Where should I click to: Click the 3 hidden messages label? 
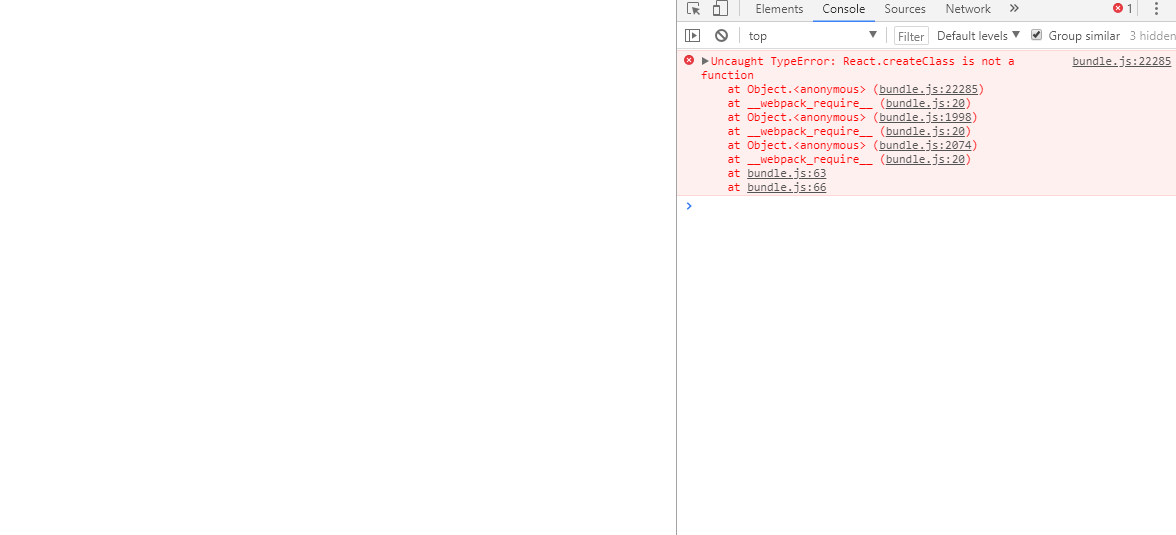coord(1153,36)
